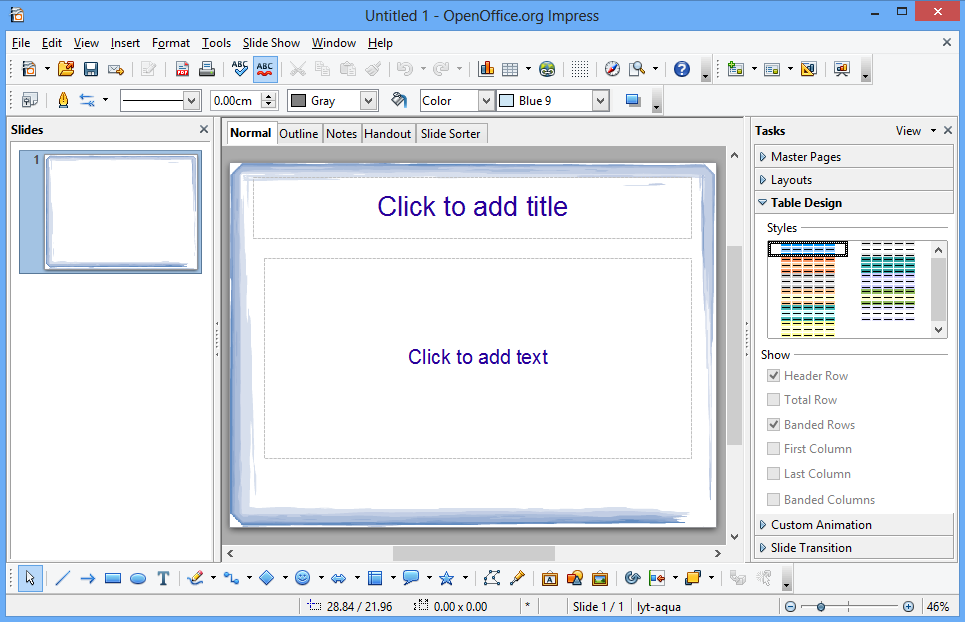Open the OpenOffice Help icon
965x622 pixels.
coord(682,69)
